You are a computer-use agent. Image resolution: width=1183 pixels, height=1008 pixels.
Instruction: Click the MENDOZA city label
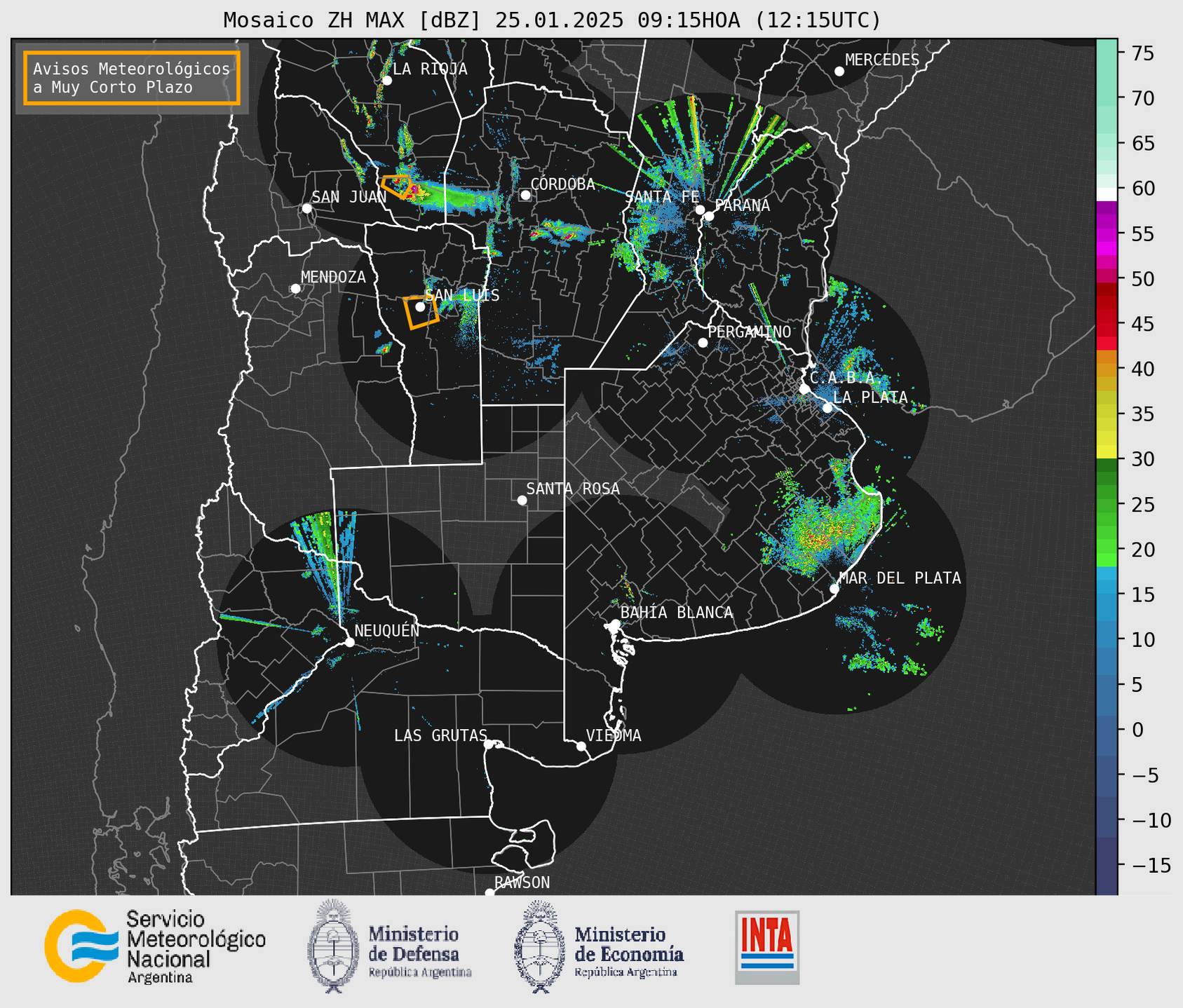tap(333, 277)
